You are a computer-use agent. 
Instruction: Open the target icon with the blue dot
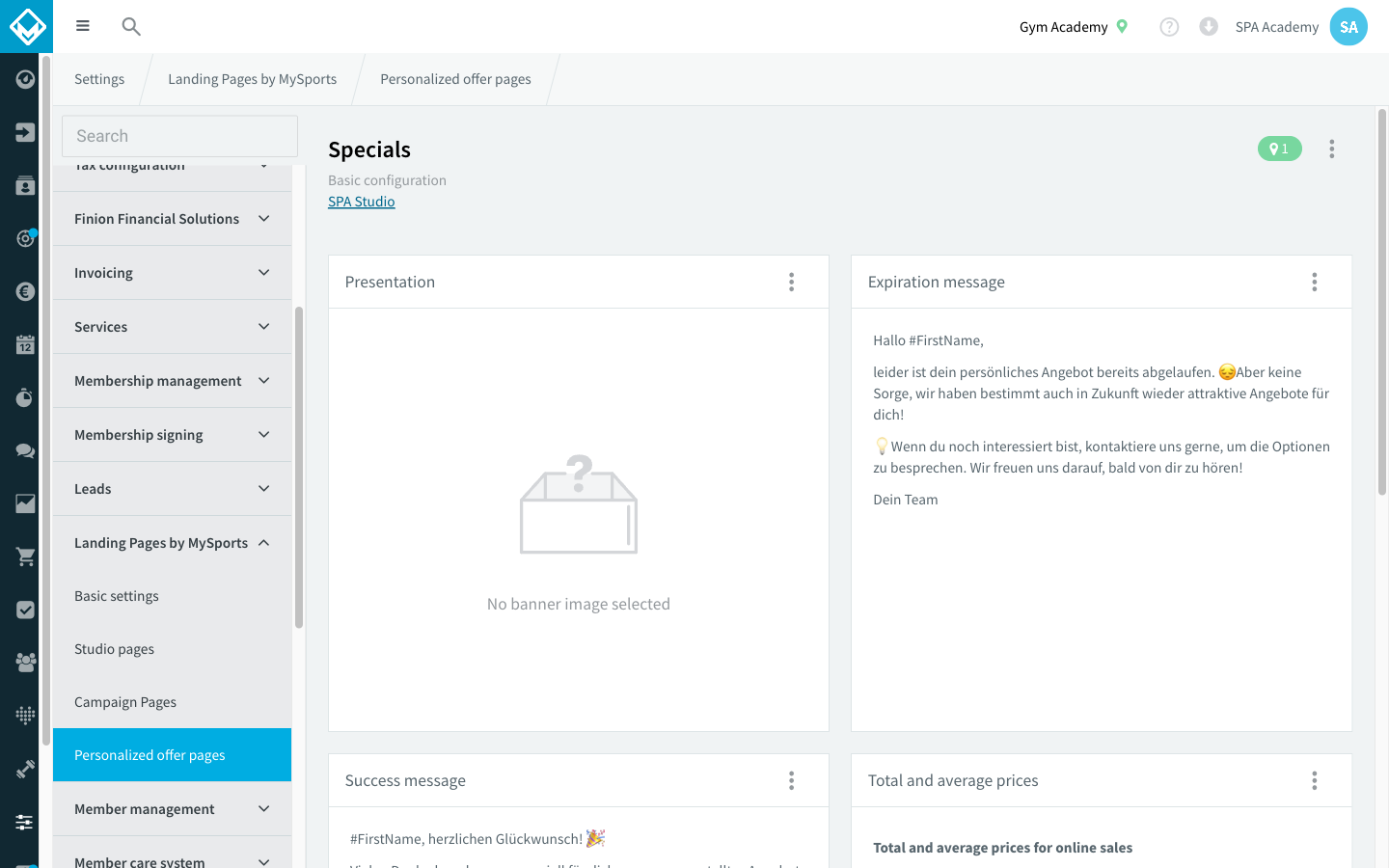[25, 238]
